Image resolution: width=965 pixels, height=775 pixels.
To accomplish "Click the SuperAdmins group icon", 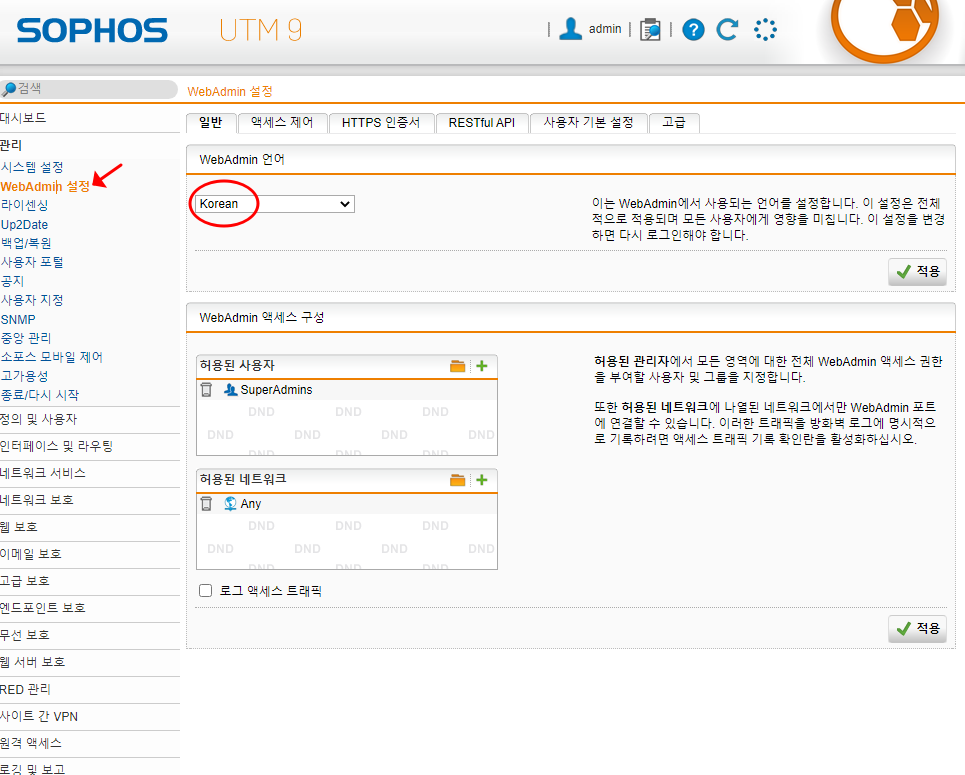I will click(230, 390).
